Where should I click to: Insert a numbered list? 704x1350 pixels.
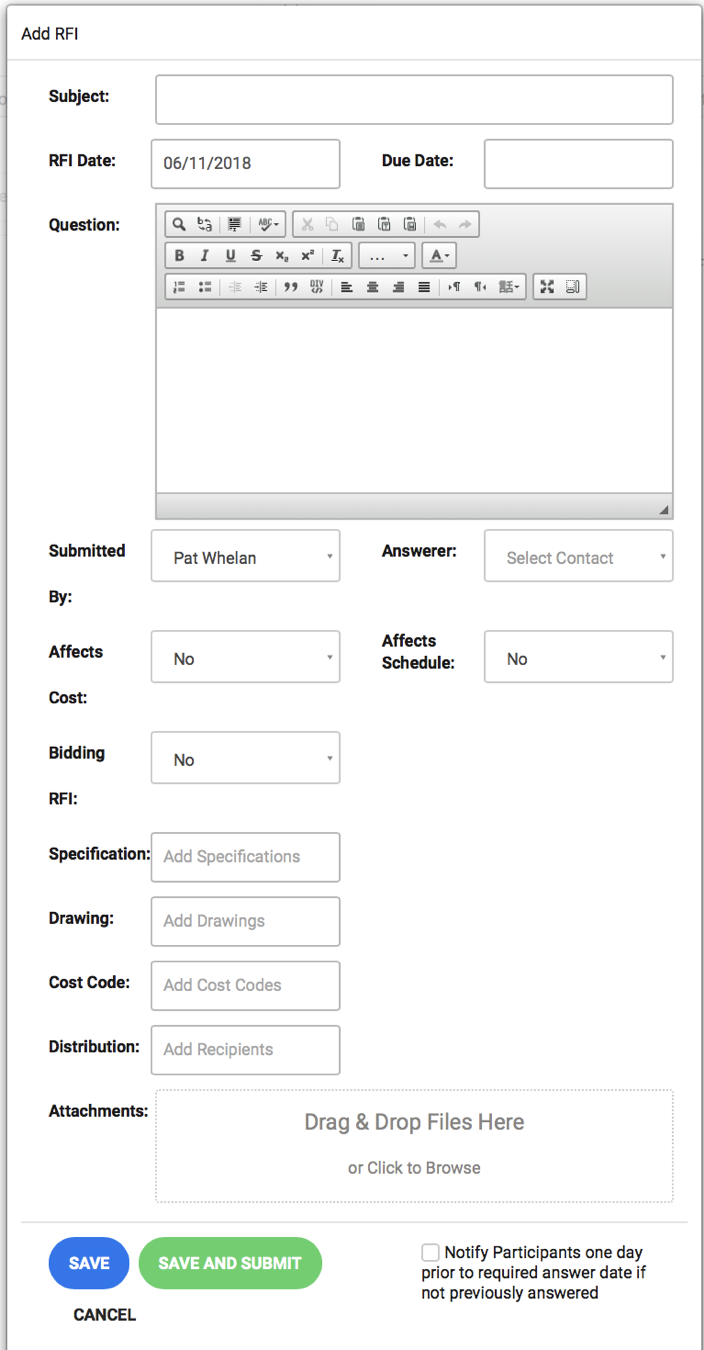tap(179, 287)
